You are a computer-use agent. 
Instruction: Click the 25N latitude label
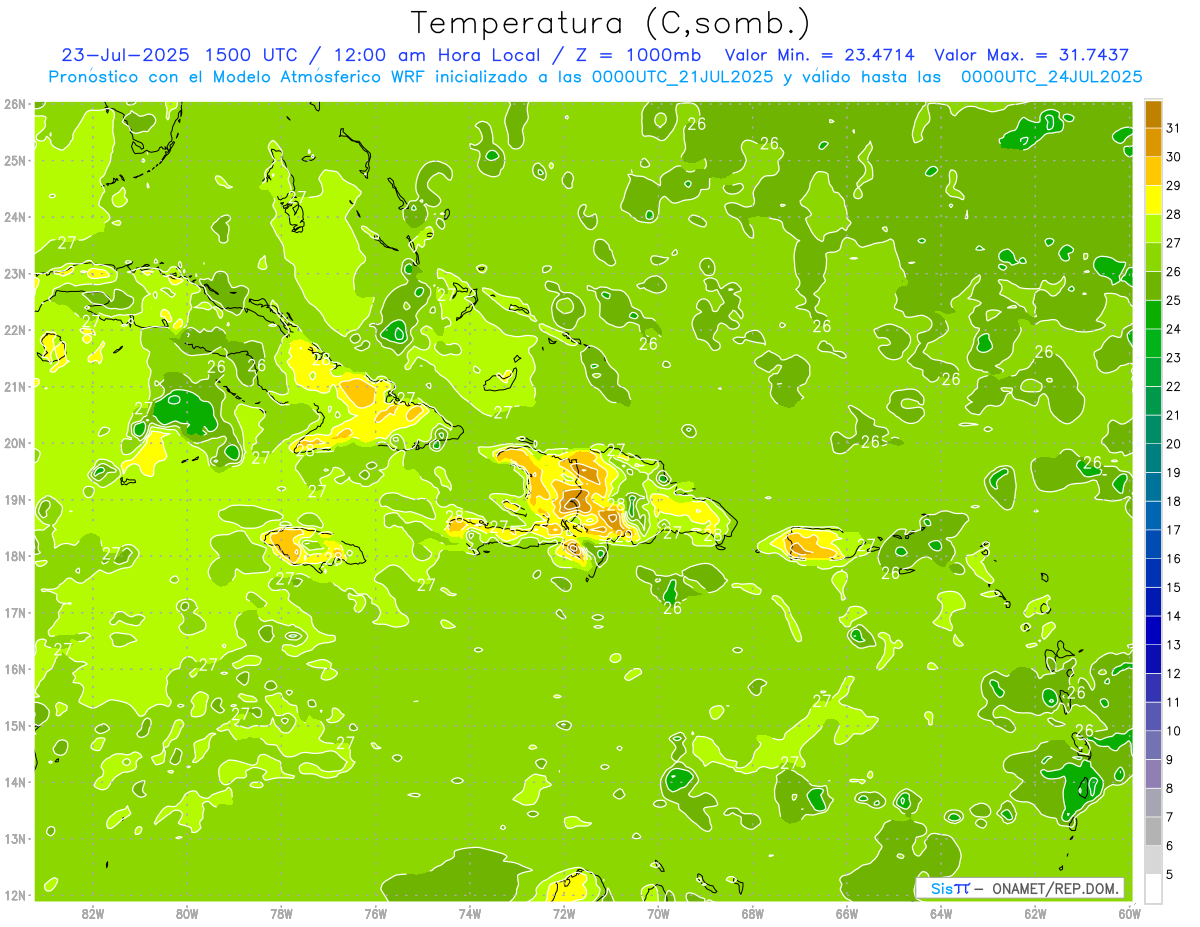click(x=15, y=161)
